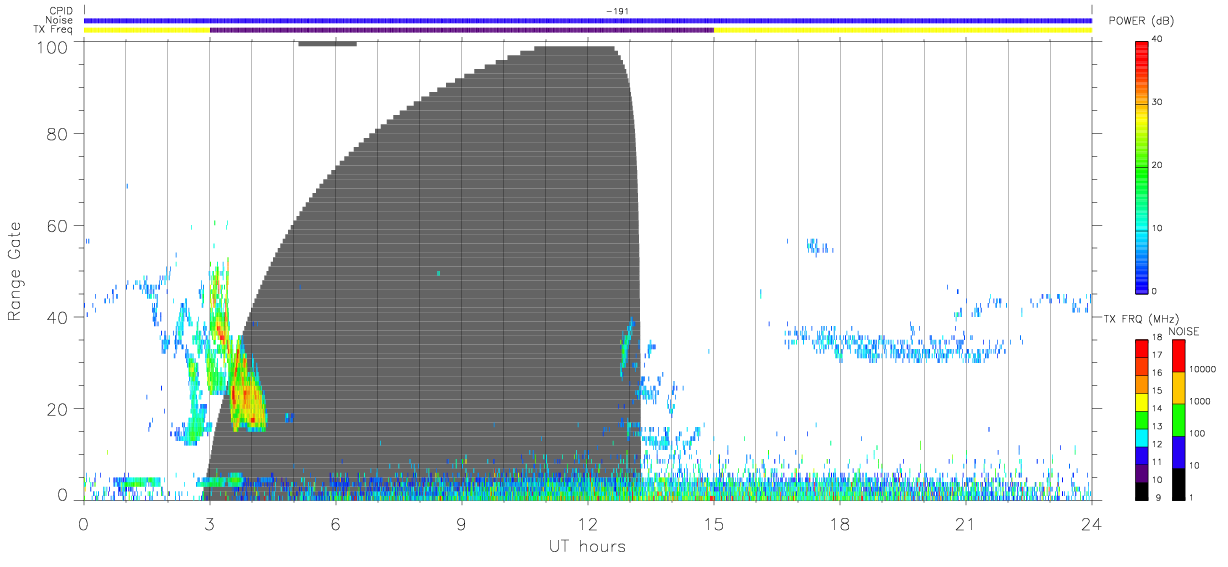This screenshot has height=567, width=1228.
Task: Click the Noise row label at top left
Action: coord(61,20)
